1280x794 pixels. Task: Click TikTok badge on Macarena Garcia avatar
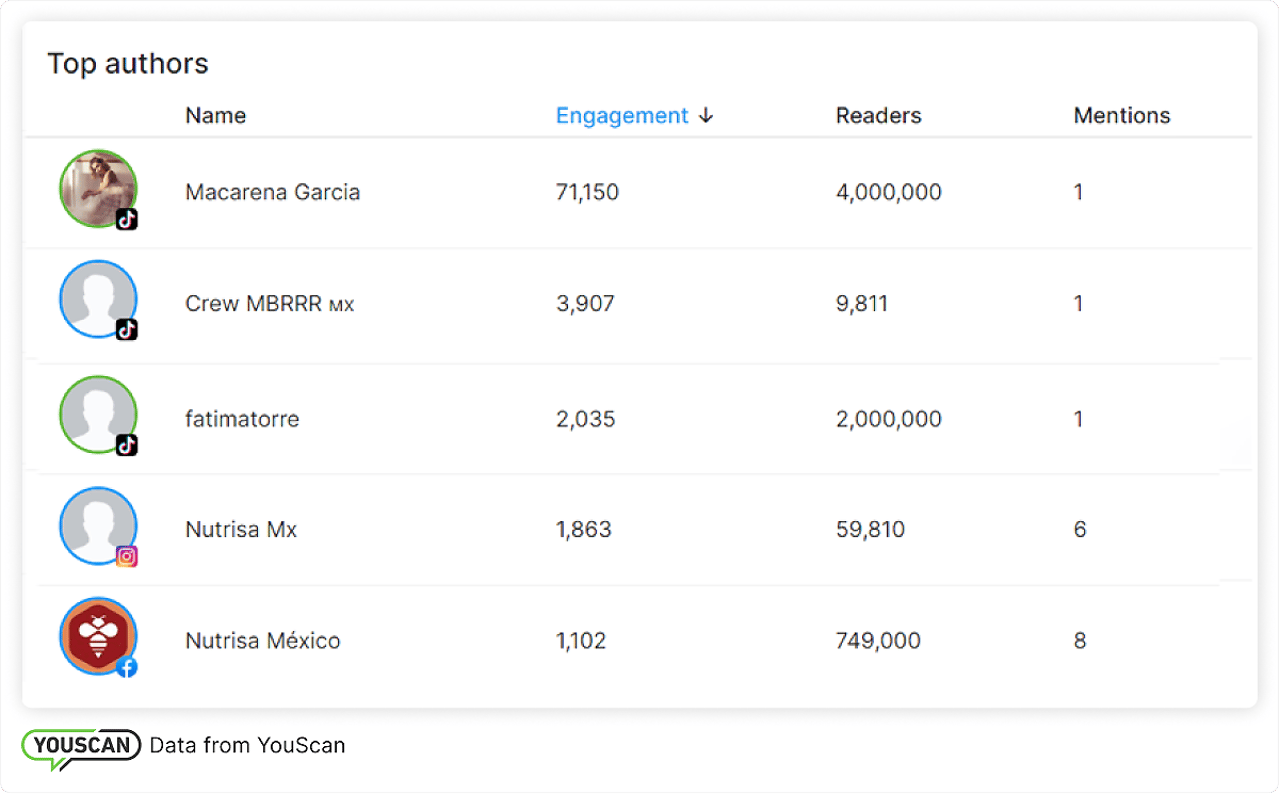click(126, 220)
